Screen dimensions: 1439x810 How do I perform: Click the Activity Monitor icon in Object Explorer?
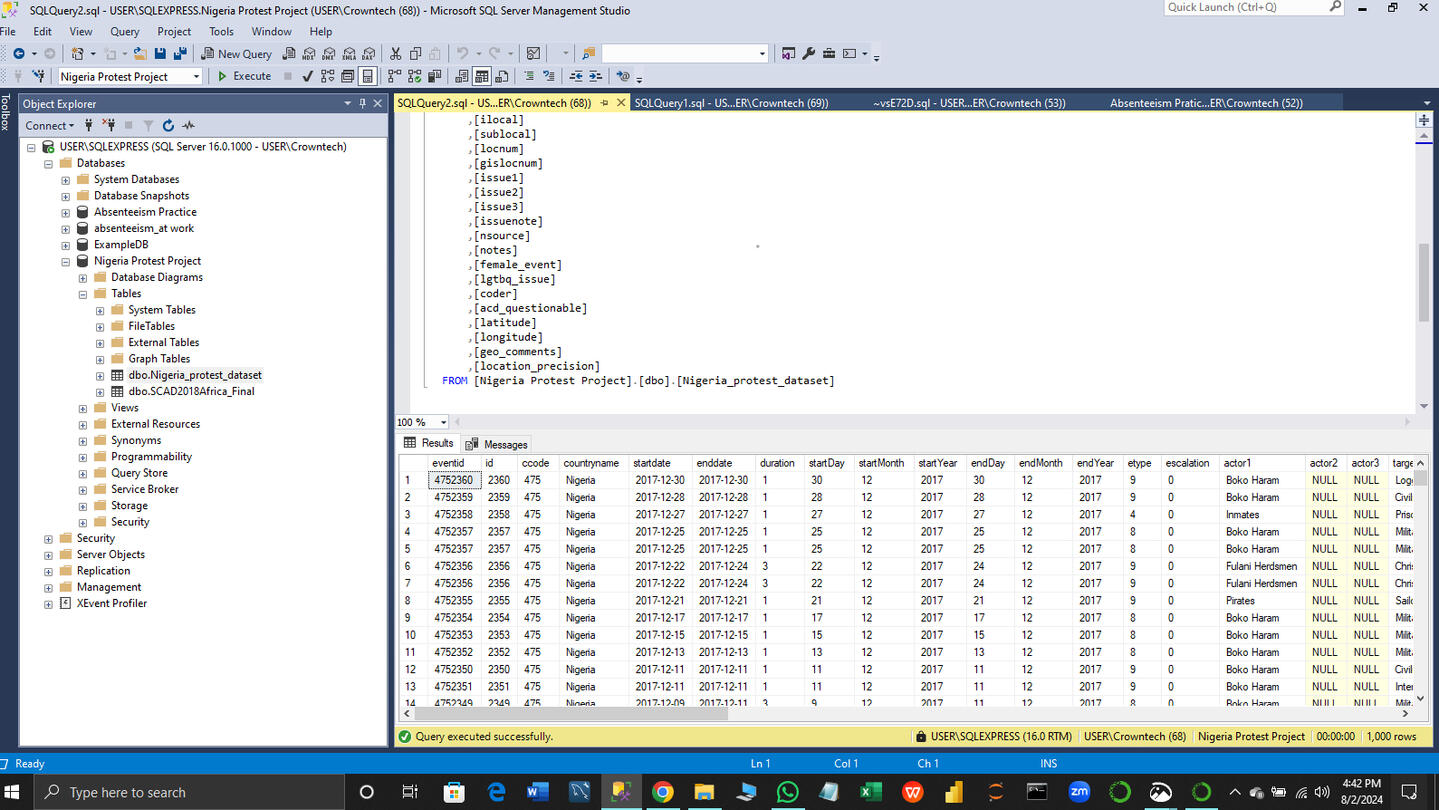(x=189, y=126)
